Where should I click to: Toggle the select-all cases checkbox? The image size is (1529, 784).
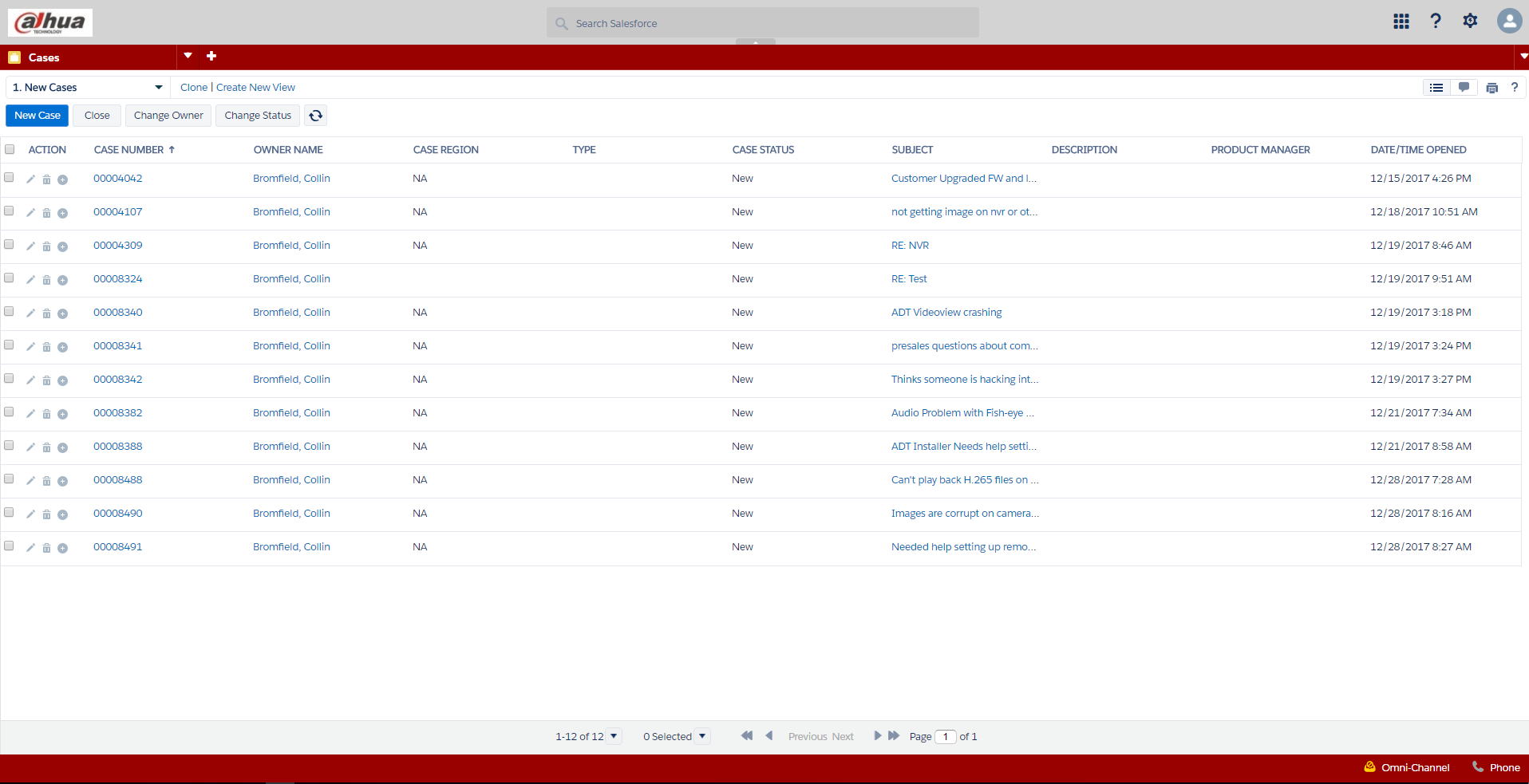point(10,149)
